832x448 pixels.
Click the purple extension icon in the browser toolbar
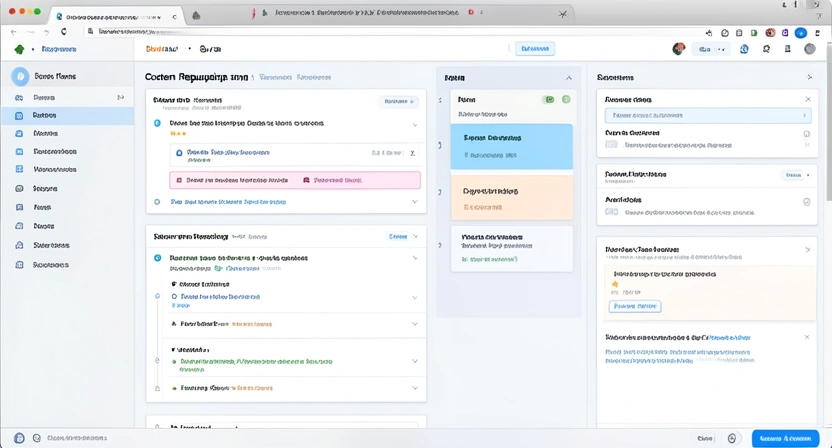click(x=785, y=33)
